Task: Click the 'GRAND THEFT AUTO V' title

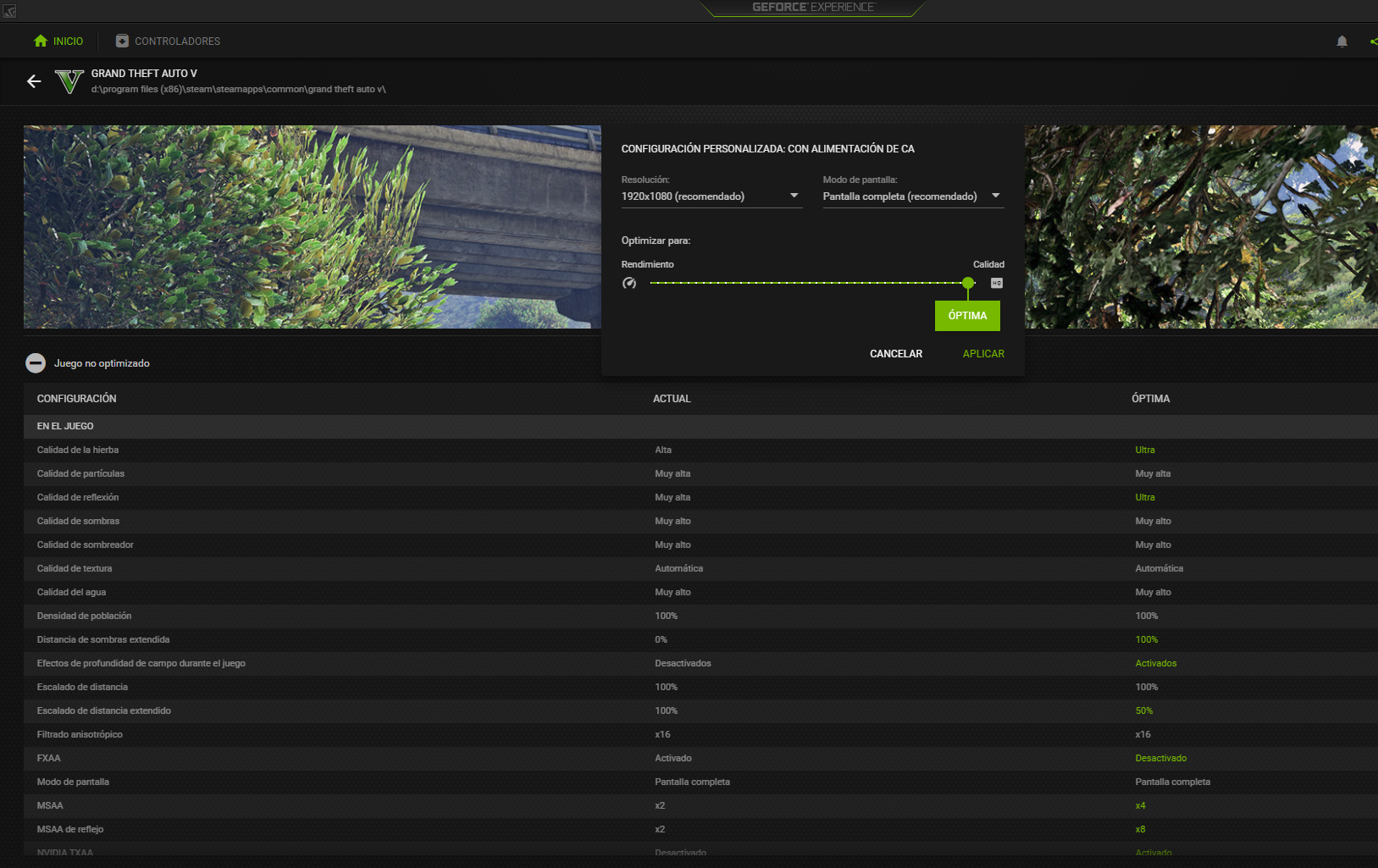Action: point(144,74)
